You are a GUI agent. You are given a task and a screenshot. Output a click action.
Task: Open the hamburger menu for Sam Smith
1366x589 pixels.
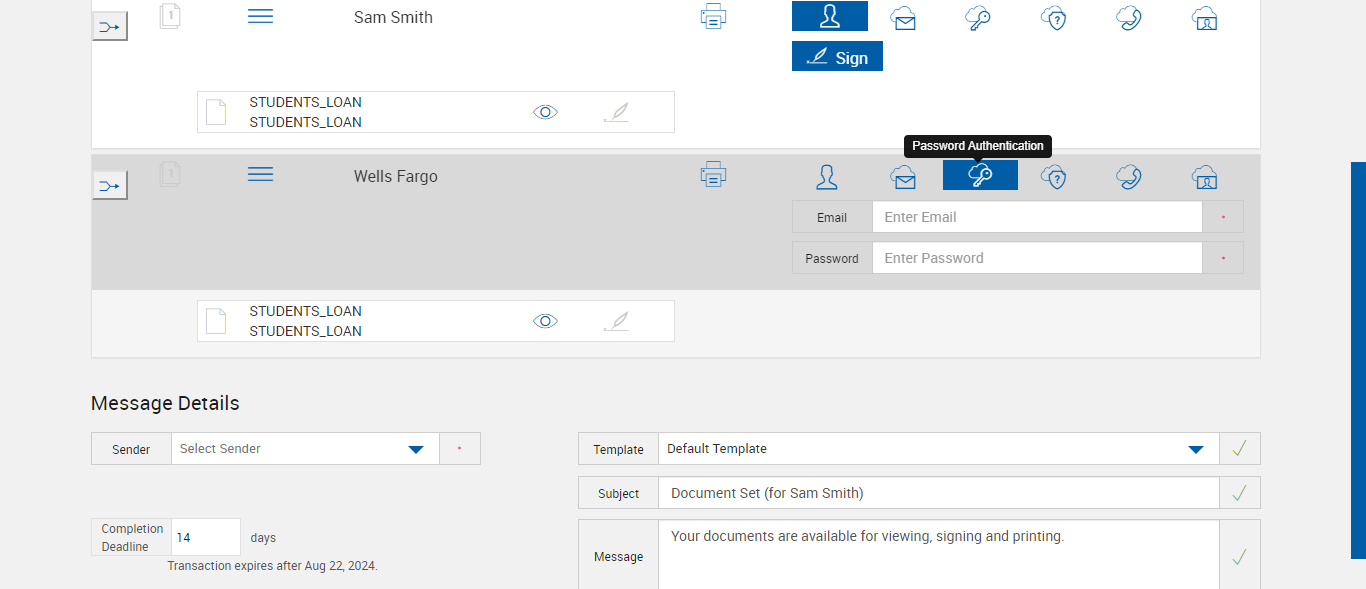pyautogui.click(x=260, y=16)
